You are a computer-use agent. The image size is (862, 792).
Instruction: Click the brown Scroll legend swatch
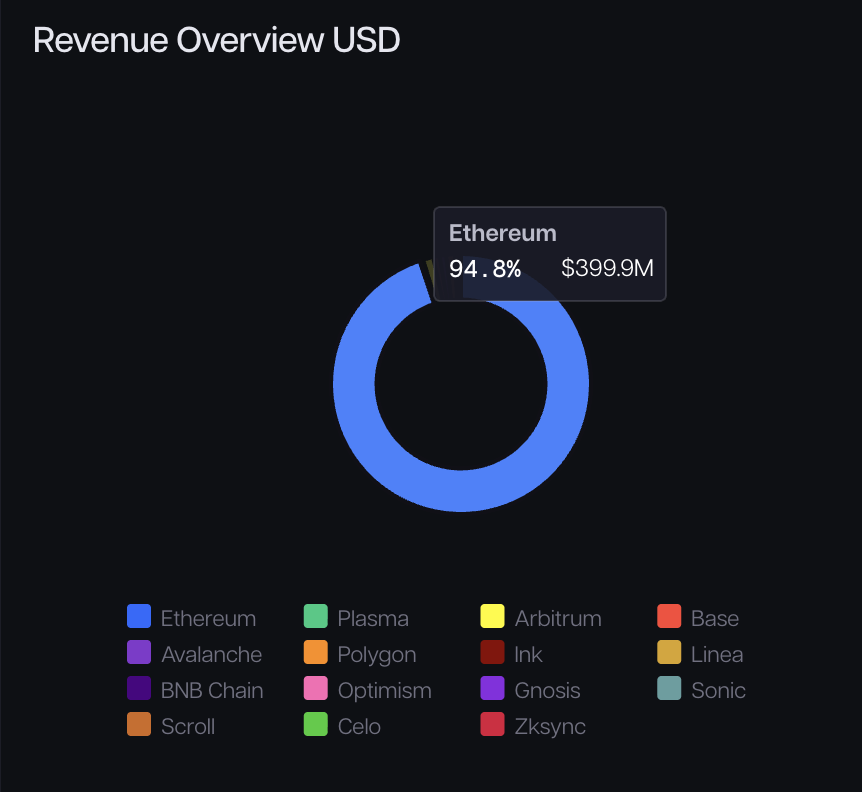tap(139, 724)
